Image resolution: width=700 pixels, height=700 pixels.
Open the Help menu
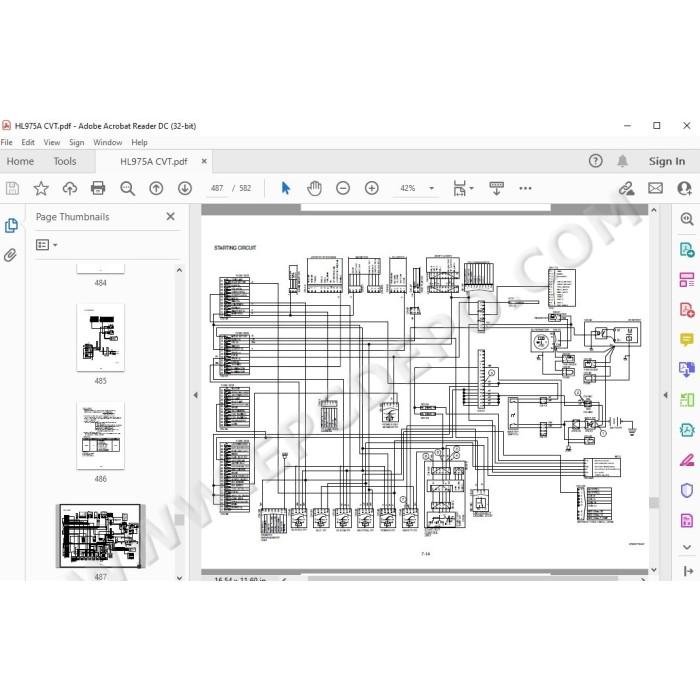(139, 142)
